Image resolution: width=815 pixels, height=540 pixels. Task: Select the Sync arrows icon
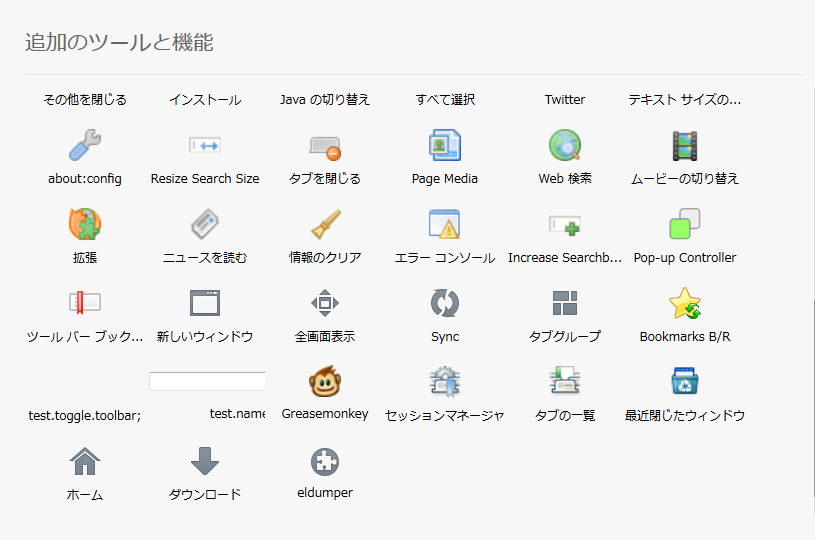click(445, 303)
